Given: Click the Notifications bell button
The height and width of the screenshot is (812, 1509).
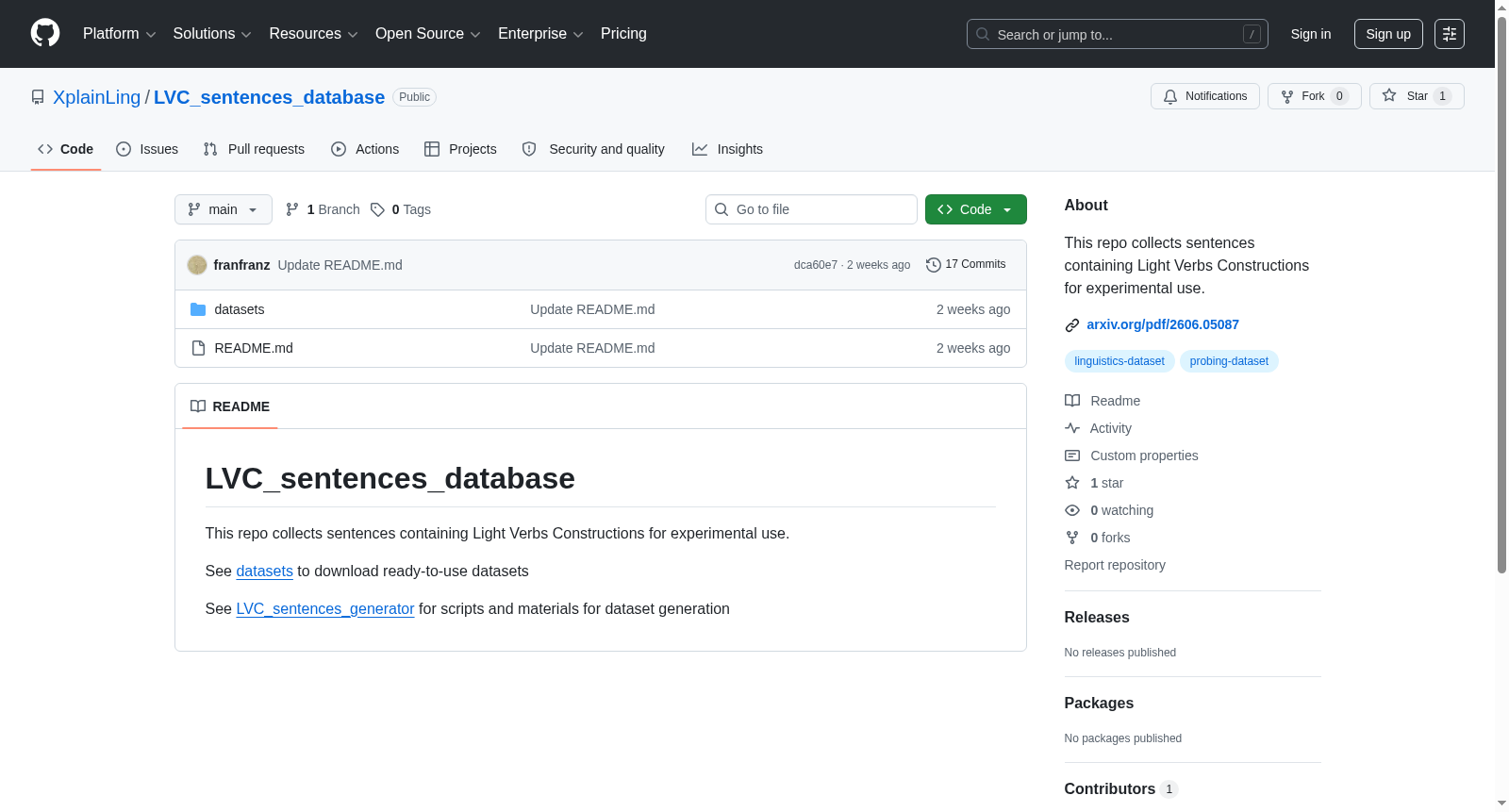Looking at the screenshot, I should point(1204,96).
